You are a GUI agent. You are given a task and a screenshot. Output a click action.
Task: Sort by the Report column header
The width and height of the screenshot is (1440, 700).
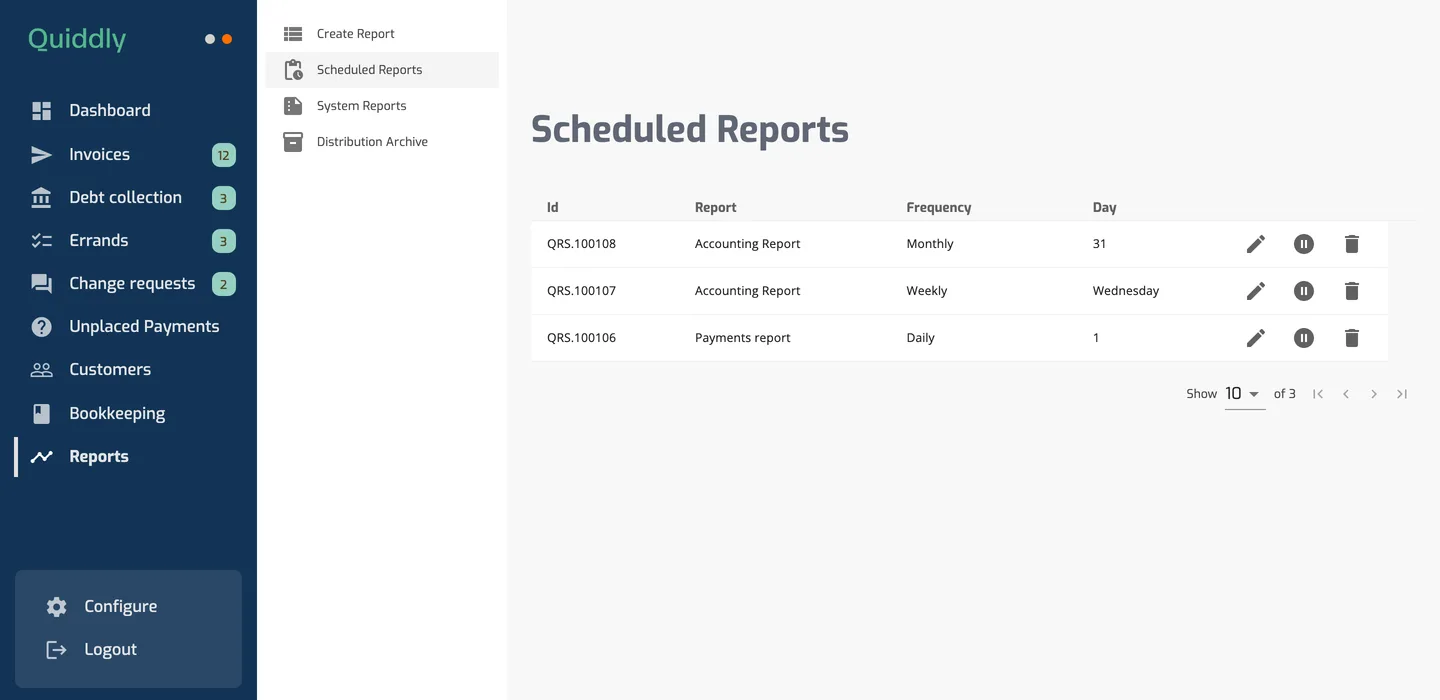pyautogui.click(x=716, y=208)
